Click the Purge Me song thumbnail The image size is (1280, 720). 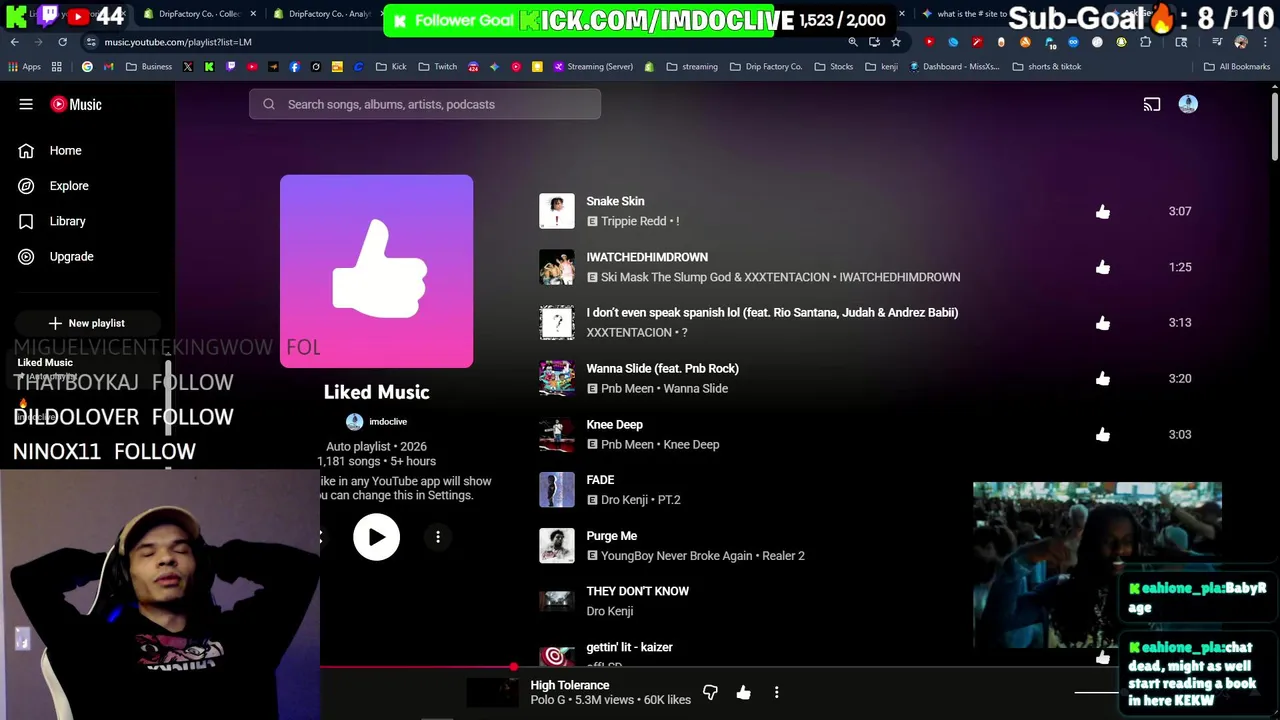click(x=557, y=545)
